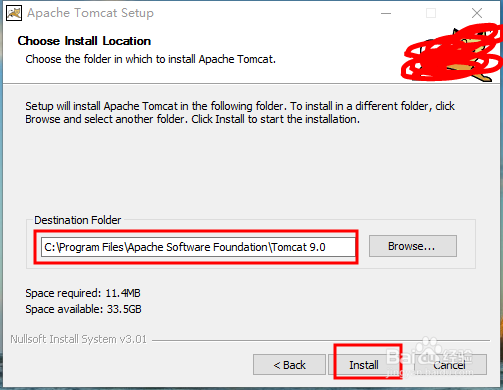503x390 pixels.
Task: Abort setup using the Cancel button
Action: click(450, 365)
